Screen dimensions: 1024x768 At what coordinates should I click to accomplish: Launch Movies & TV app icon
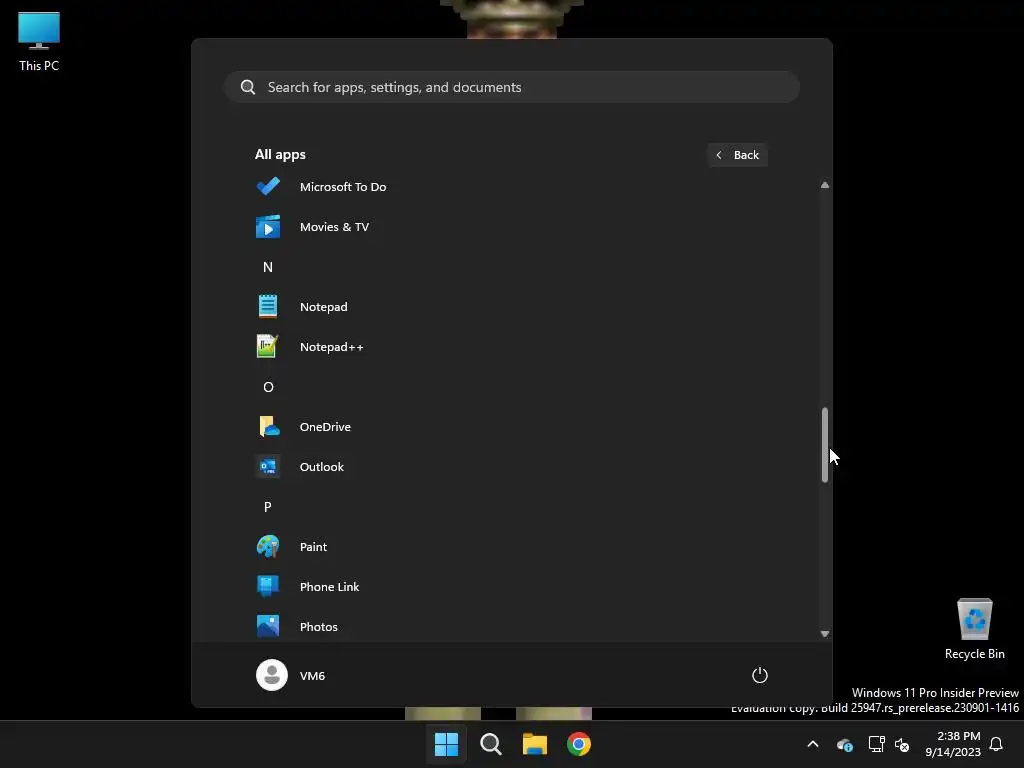point(268,227)
